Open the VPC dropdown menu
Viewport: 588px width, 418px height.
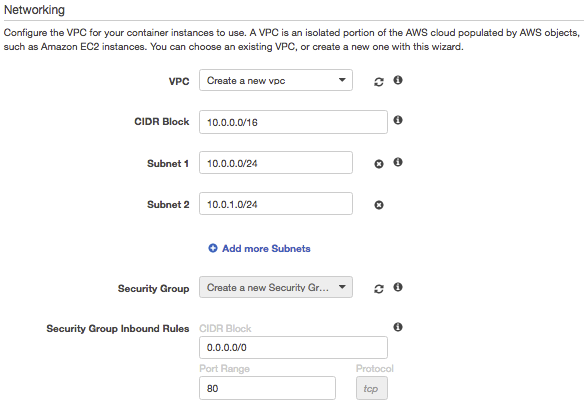(x=276, y=80)
